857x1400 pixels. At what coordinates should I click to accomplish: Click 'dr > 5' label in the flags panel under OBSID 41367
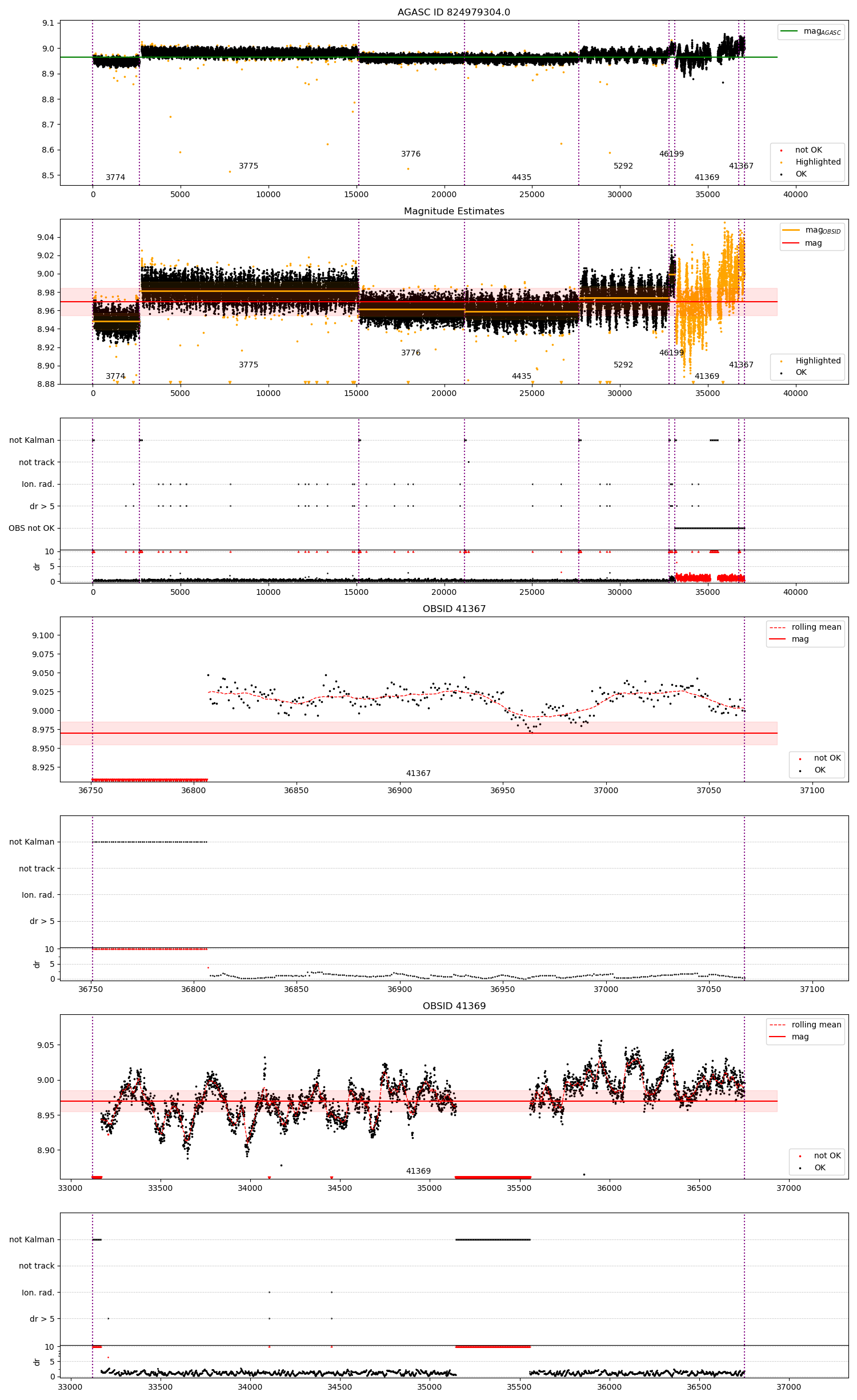[x=42, y=921]
